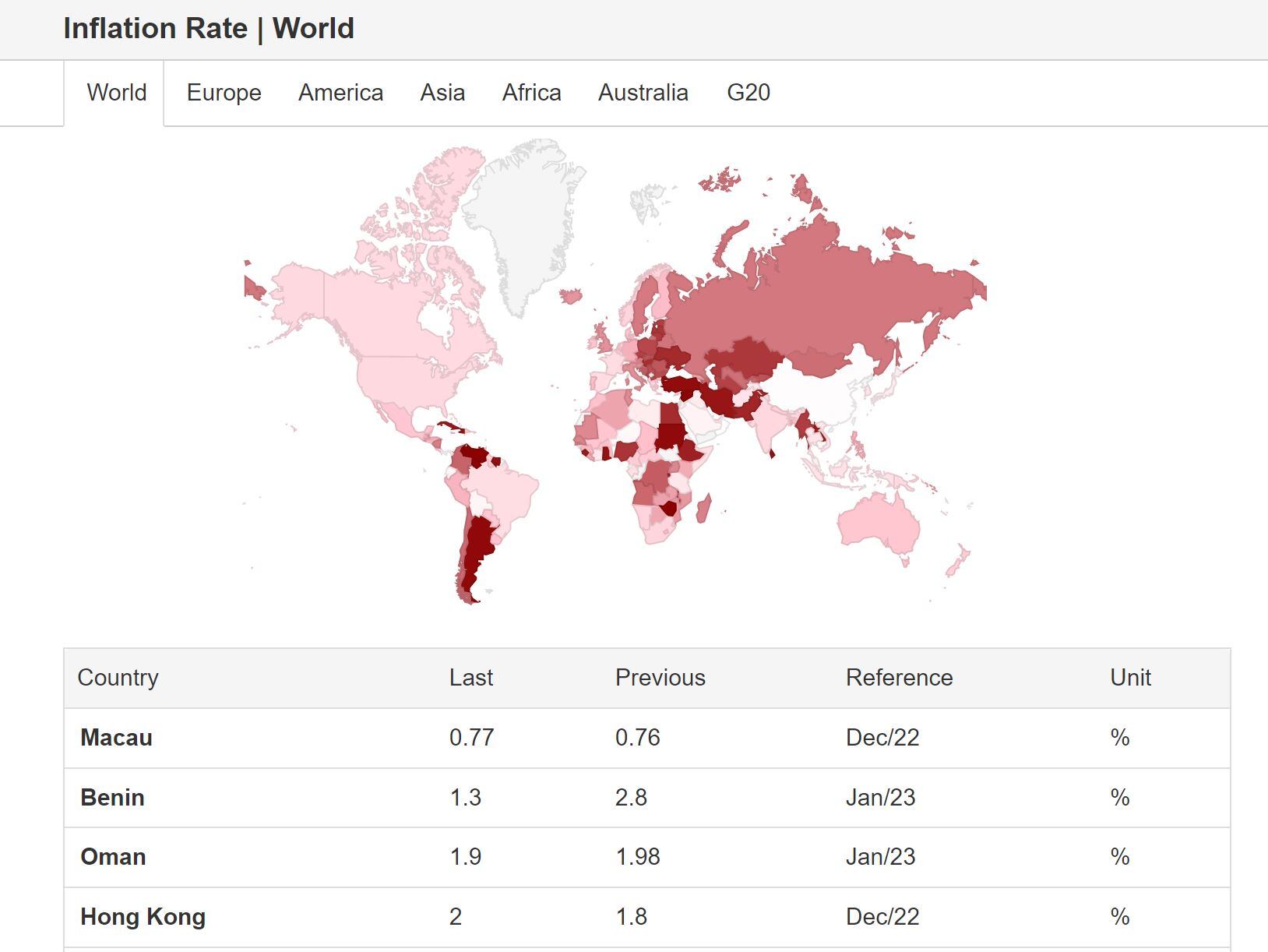Open the G20 tab
This screenshot has width=1268, height=952.
point(748,93)
